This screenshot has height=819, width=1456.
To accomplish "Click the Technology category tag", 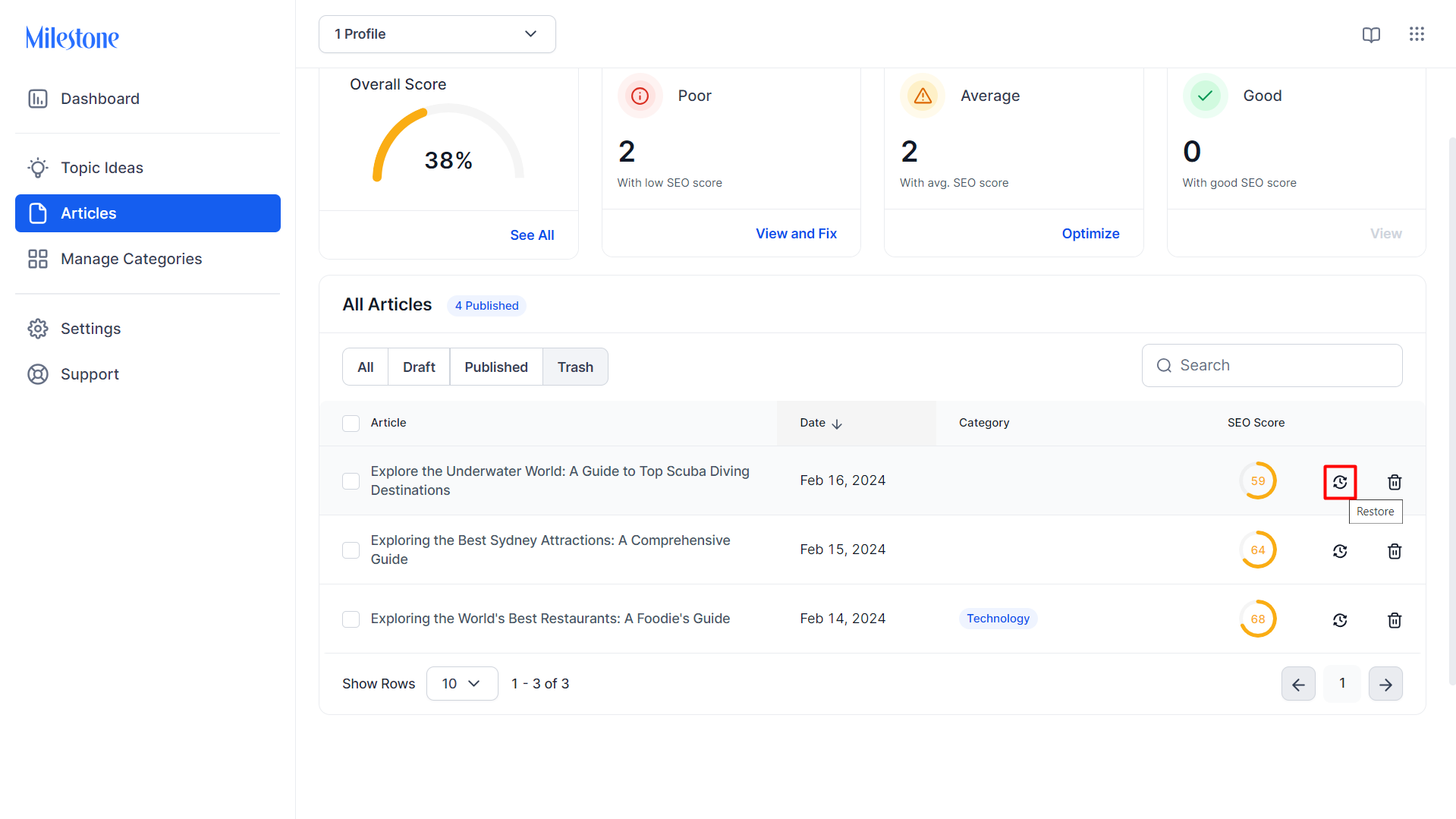I will click(998, 619).
